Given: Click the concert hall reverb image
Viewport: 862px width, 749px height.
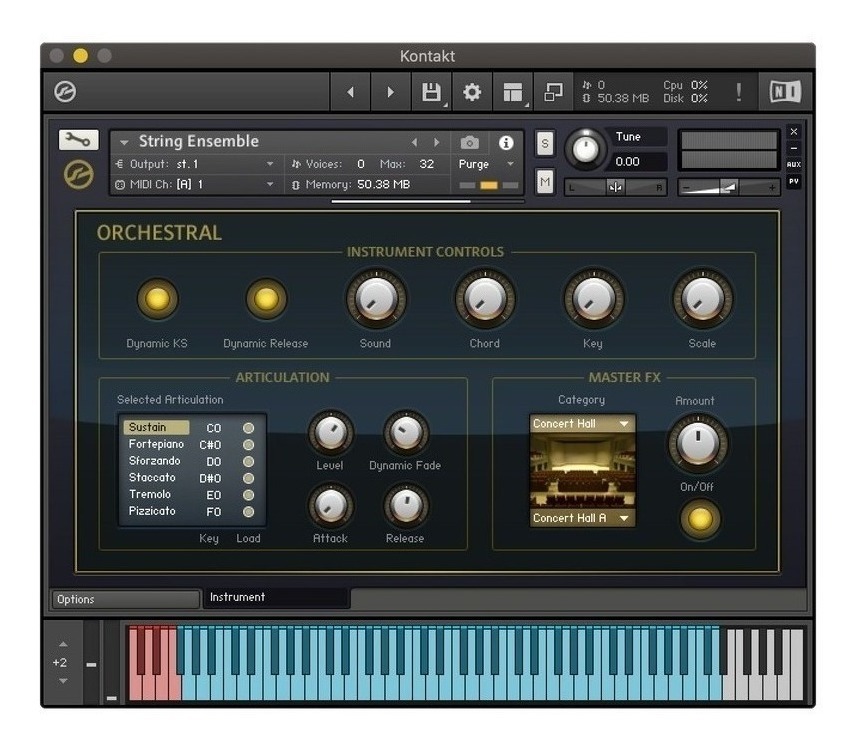Looking at the screenshot, I should (x=582, y=471).
